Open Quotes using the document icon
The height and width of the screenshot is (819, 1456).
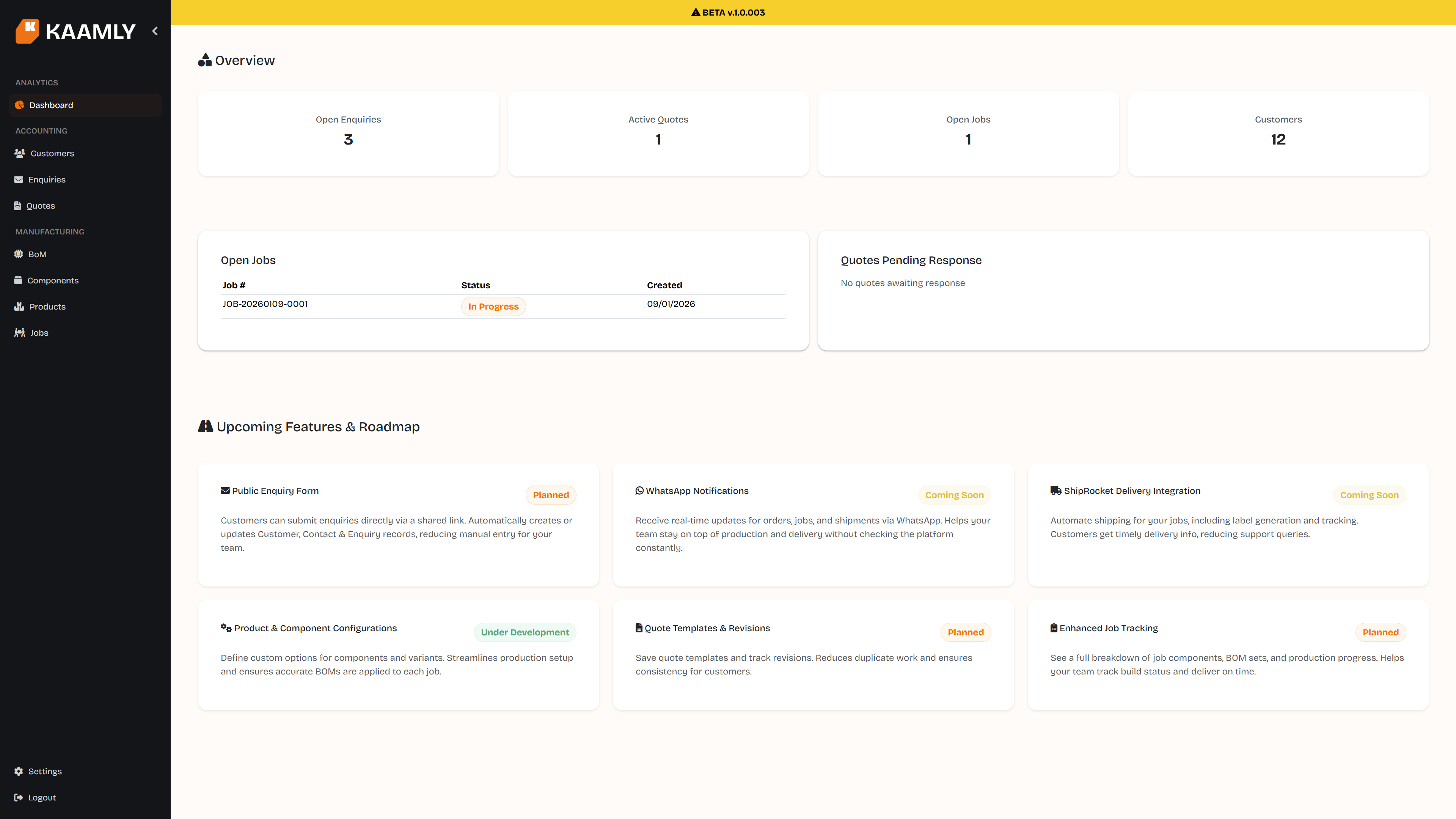17,205
